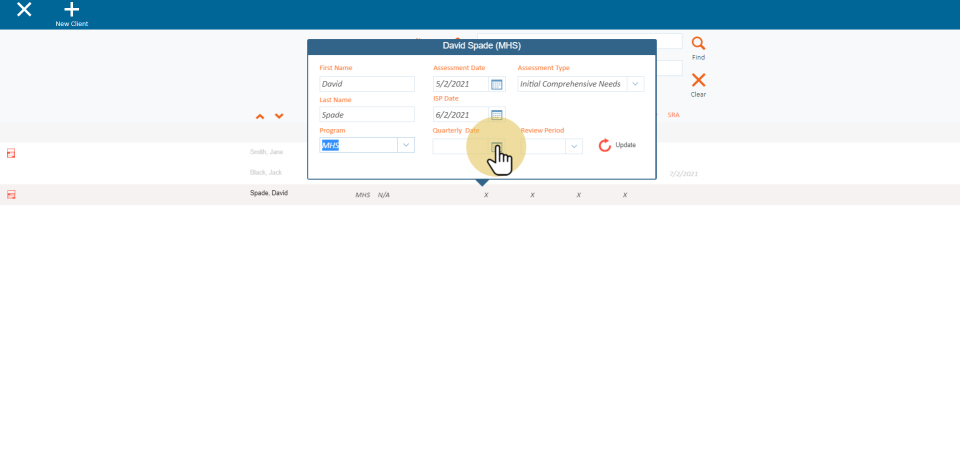Open the ISP Date calendar picker
Screen dimensions: 960x470
497,115
